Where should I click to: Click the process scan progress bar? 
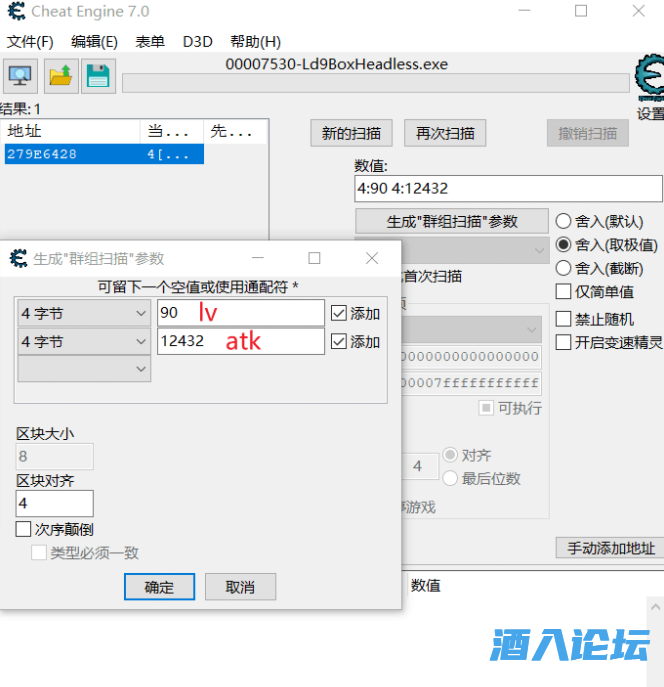(376, 83)
